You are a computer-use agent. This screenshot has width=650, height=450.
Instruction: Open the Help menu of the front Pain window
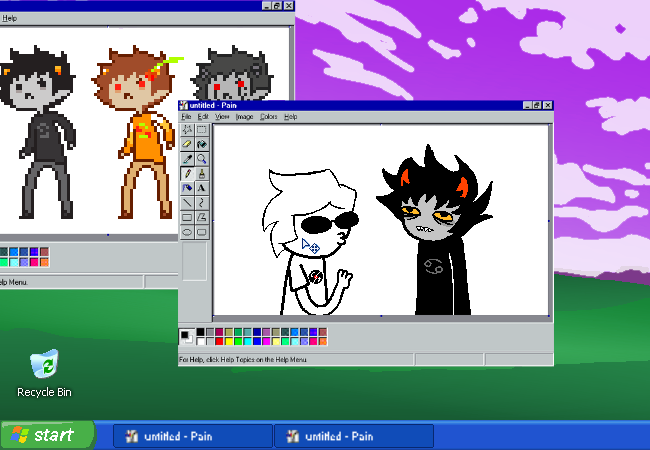point(291,117)
